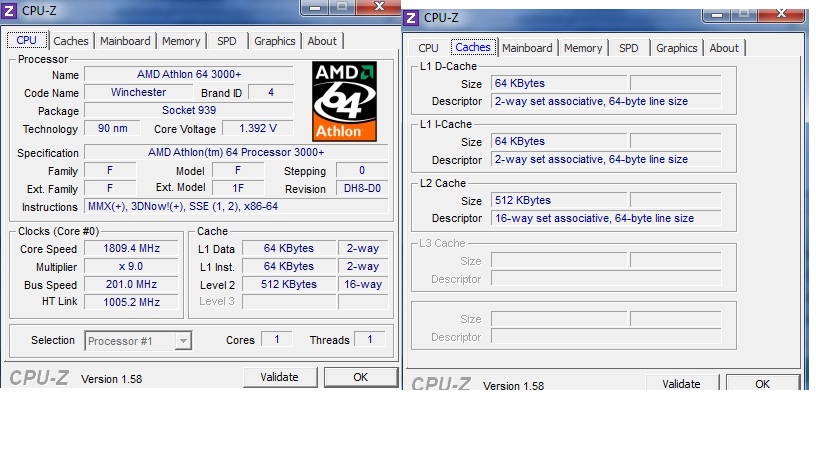
Task: Click Validate button in right window
Action: (x=681, y=384)
